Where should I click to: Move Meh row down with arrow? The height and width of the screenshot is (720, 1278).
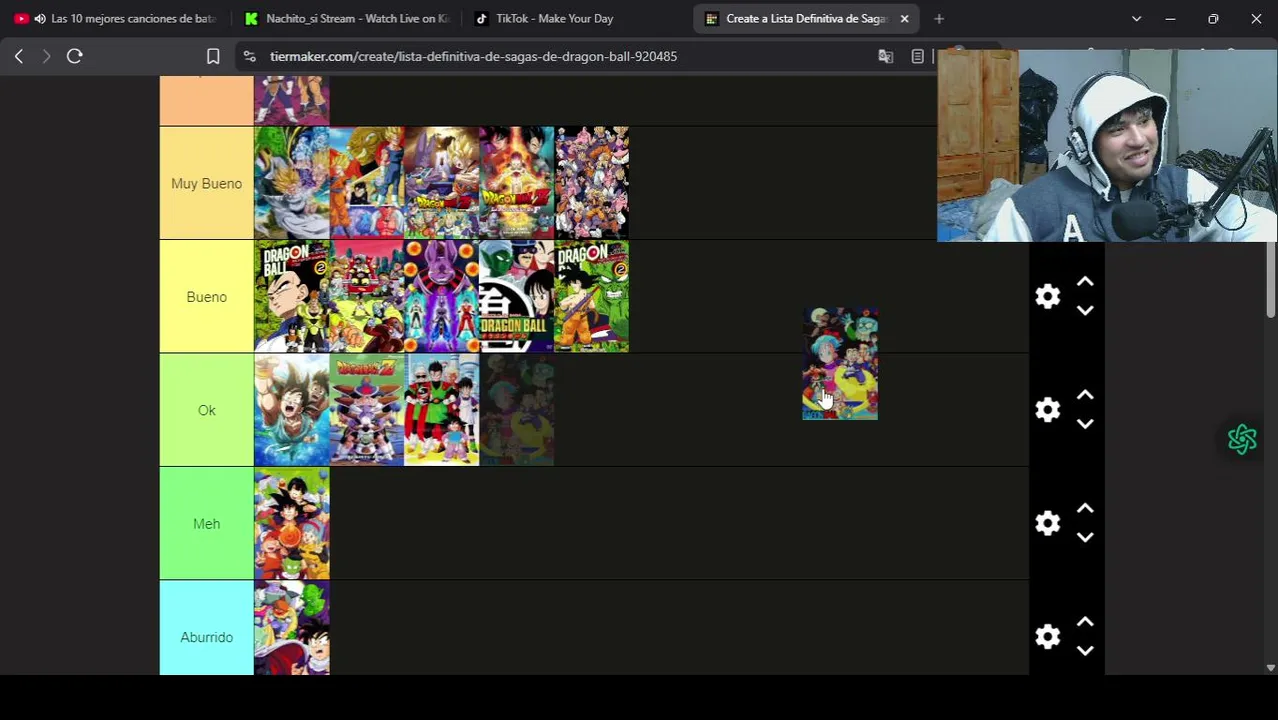[x=1085, y=537]
